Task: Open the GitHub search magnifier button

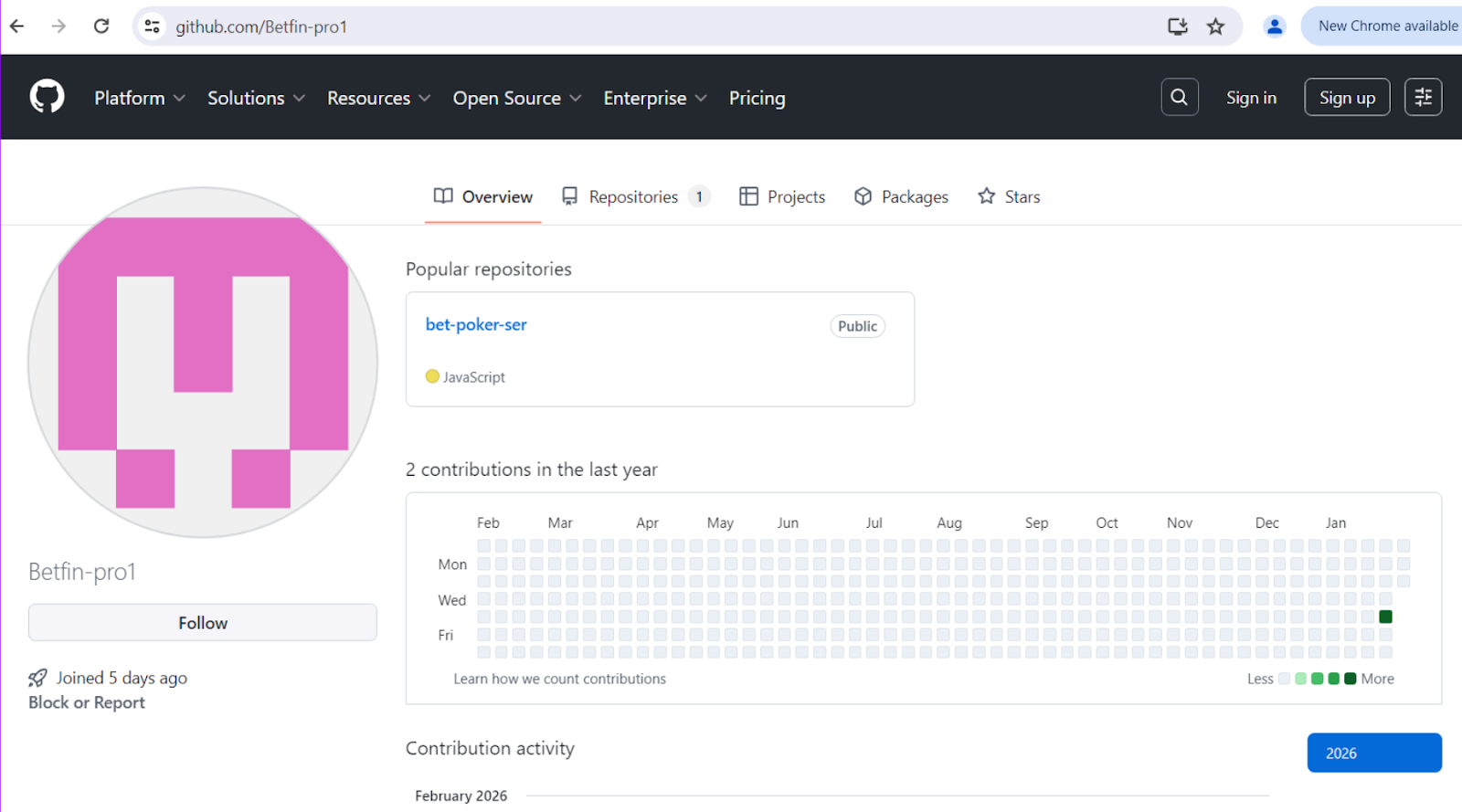Action: coord(1180,97)
